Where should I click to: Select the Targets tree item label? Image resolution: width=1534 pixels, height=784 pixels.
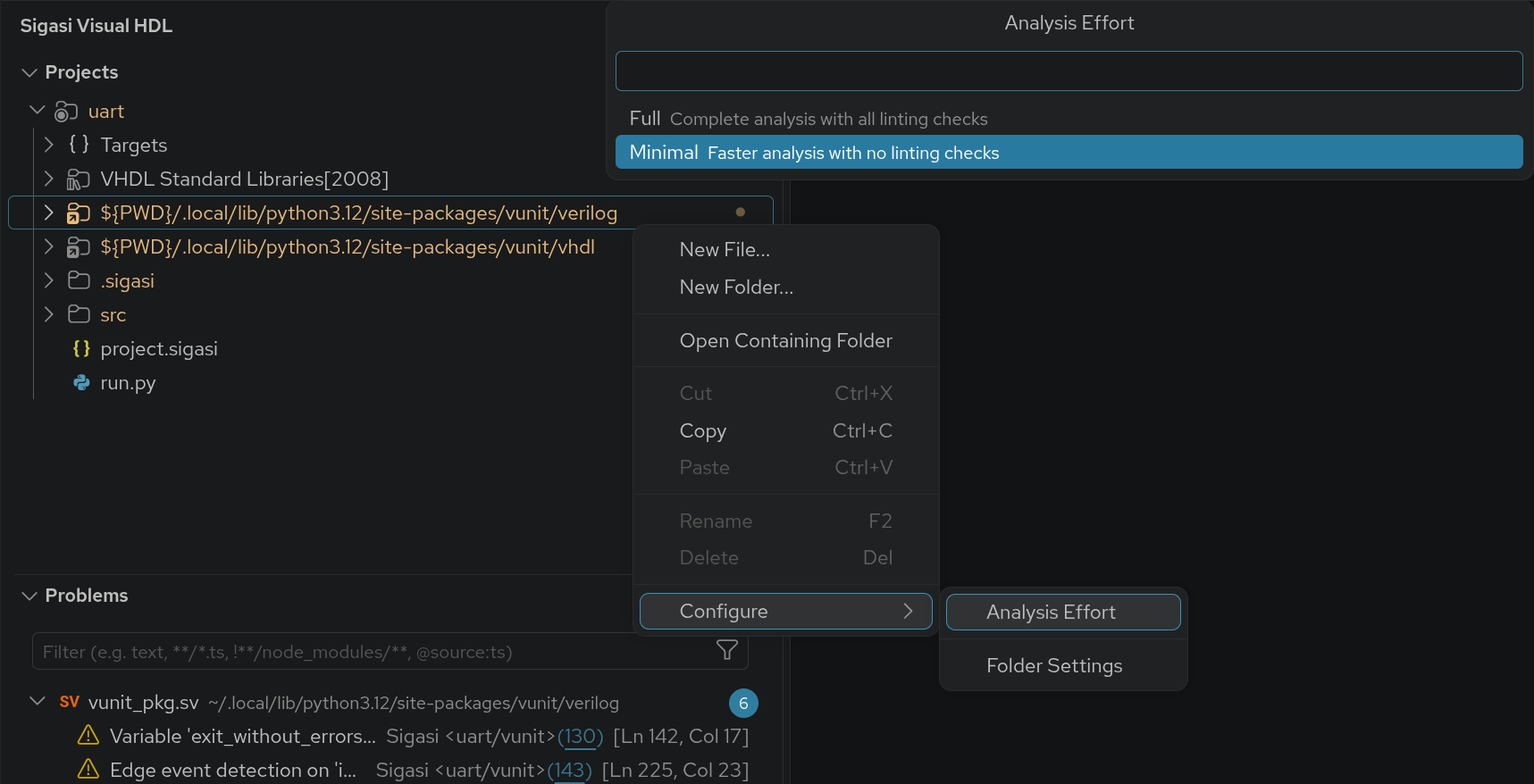click(134, 146)
